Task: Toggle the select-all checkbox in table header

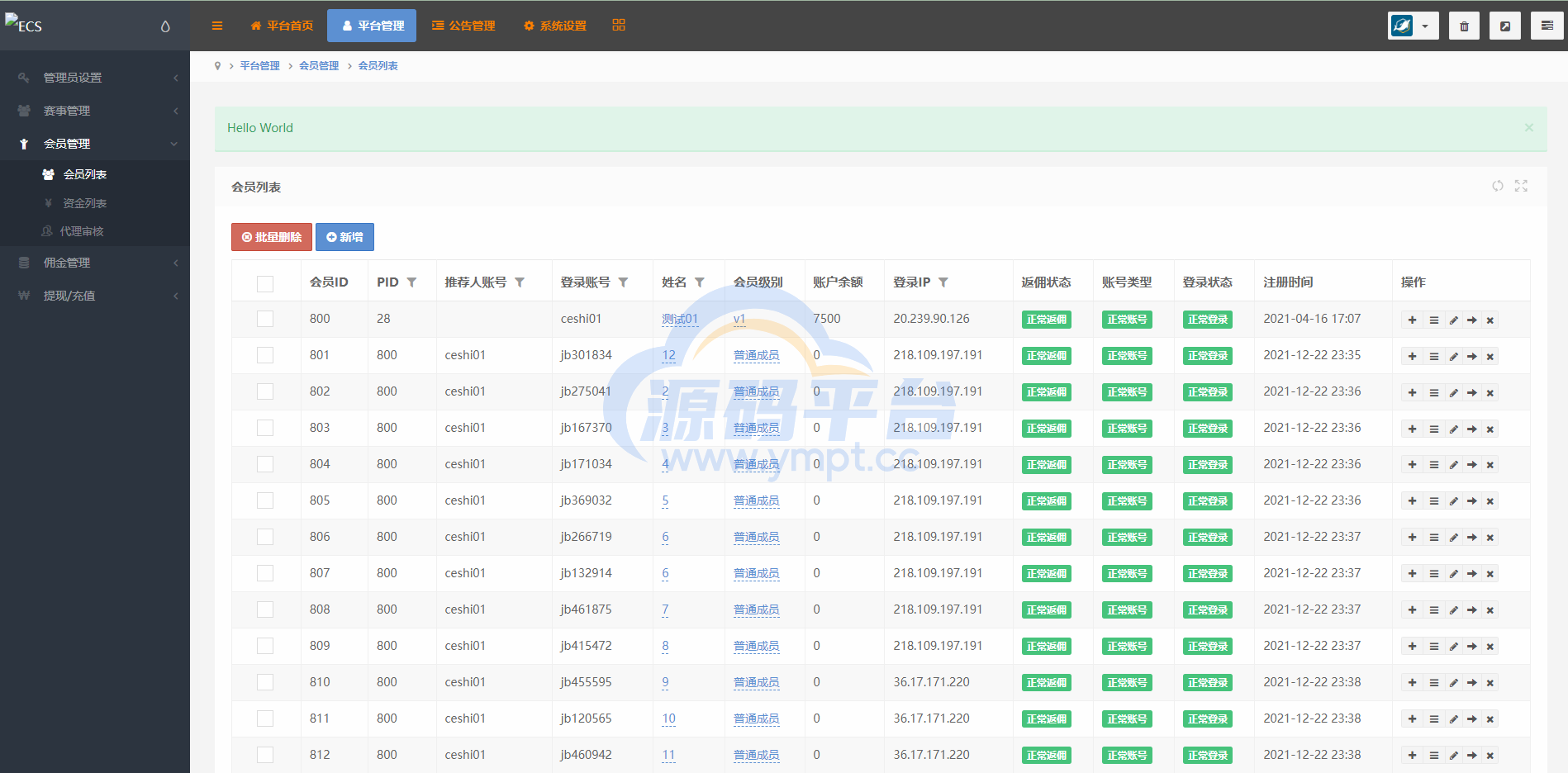Action: 265,283
